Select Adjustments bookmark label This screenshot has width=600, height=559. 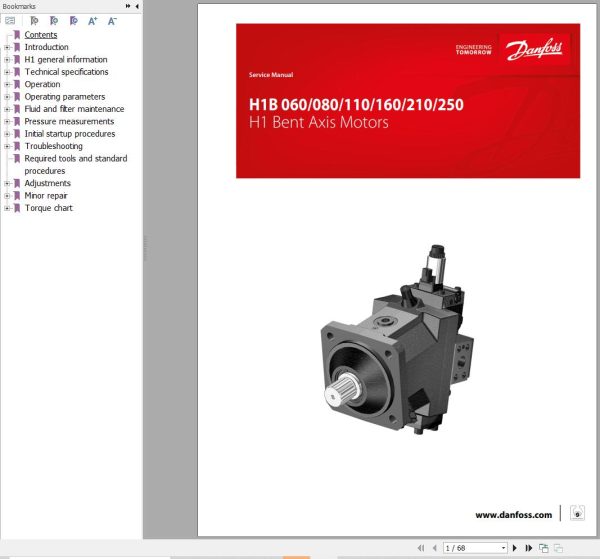47,183
